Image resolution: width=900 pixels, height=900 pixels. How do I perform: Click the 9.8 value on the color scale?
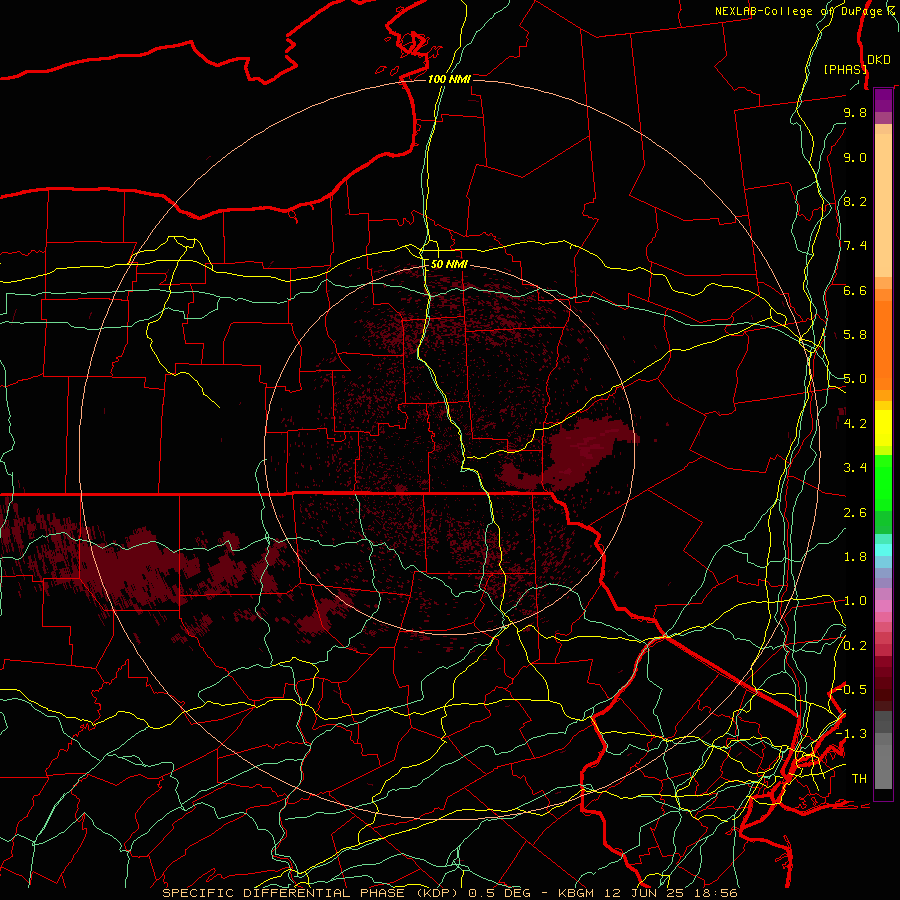[x=855, y=112]
